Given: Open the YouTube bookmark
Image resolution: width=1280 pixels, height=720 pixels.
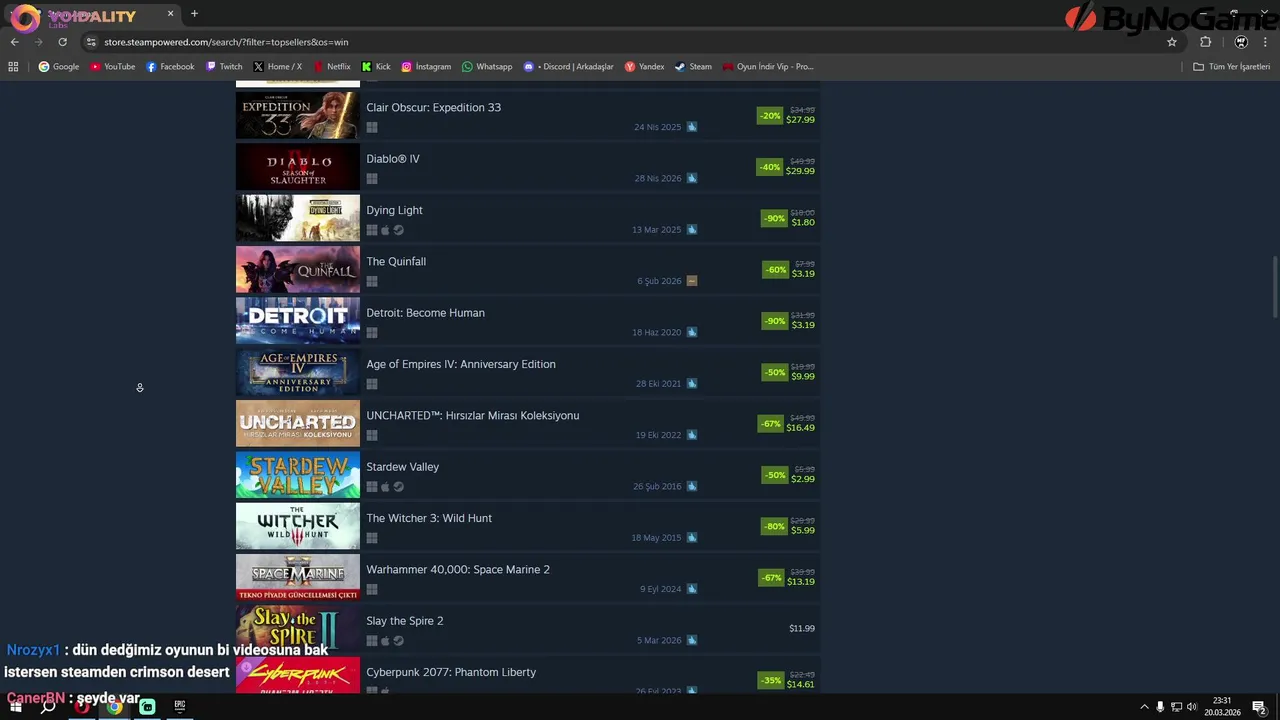Looking at the screenshot, I should [x=113, y=67].
